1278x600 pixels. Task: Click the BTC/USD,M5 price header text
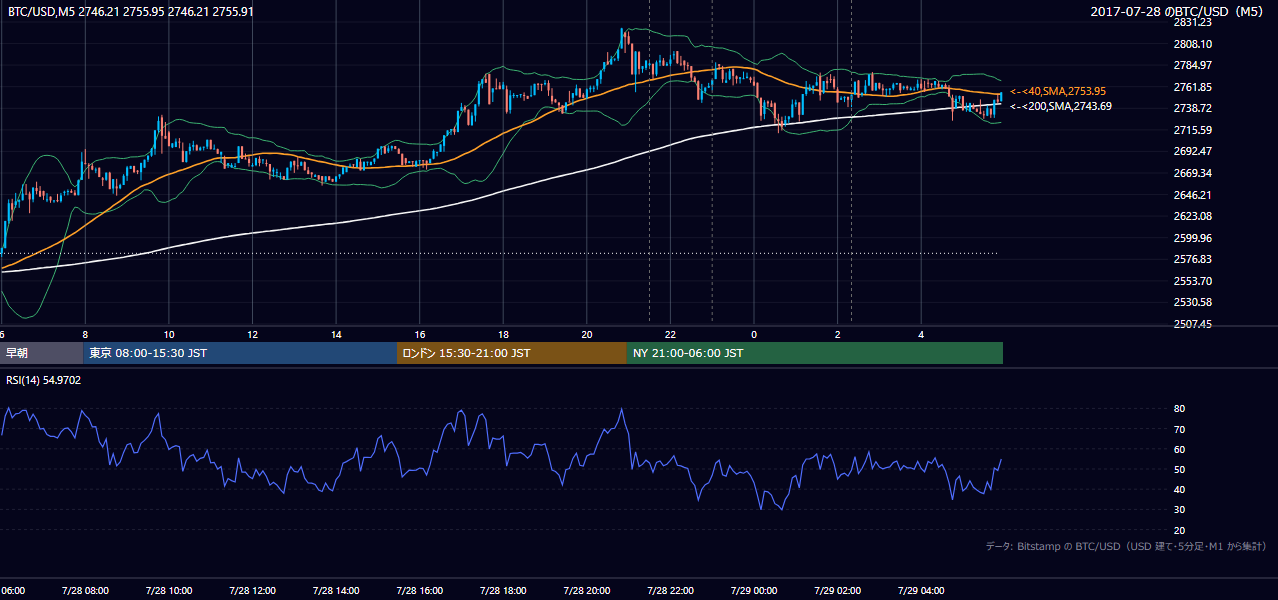point(130,12)
